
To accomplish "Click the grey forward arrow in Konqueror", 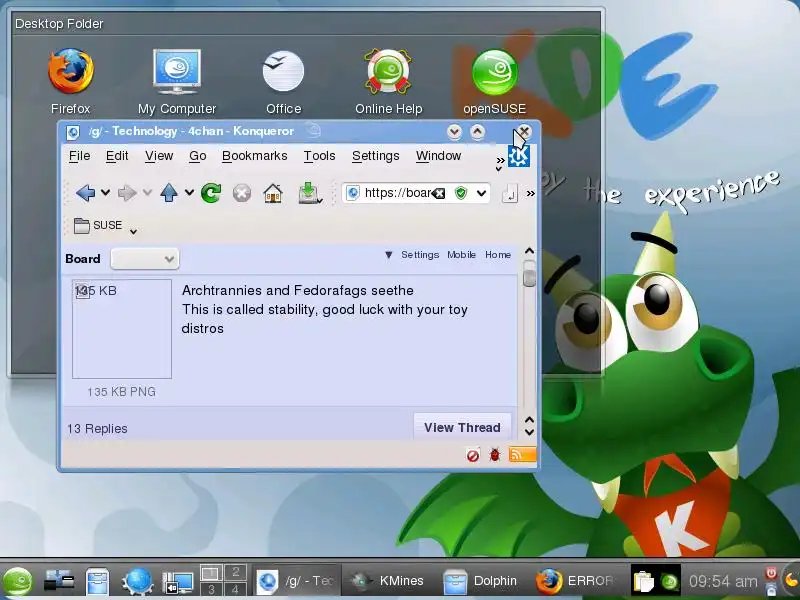I will [127, 193].
